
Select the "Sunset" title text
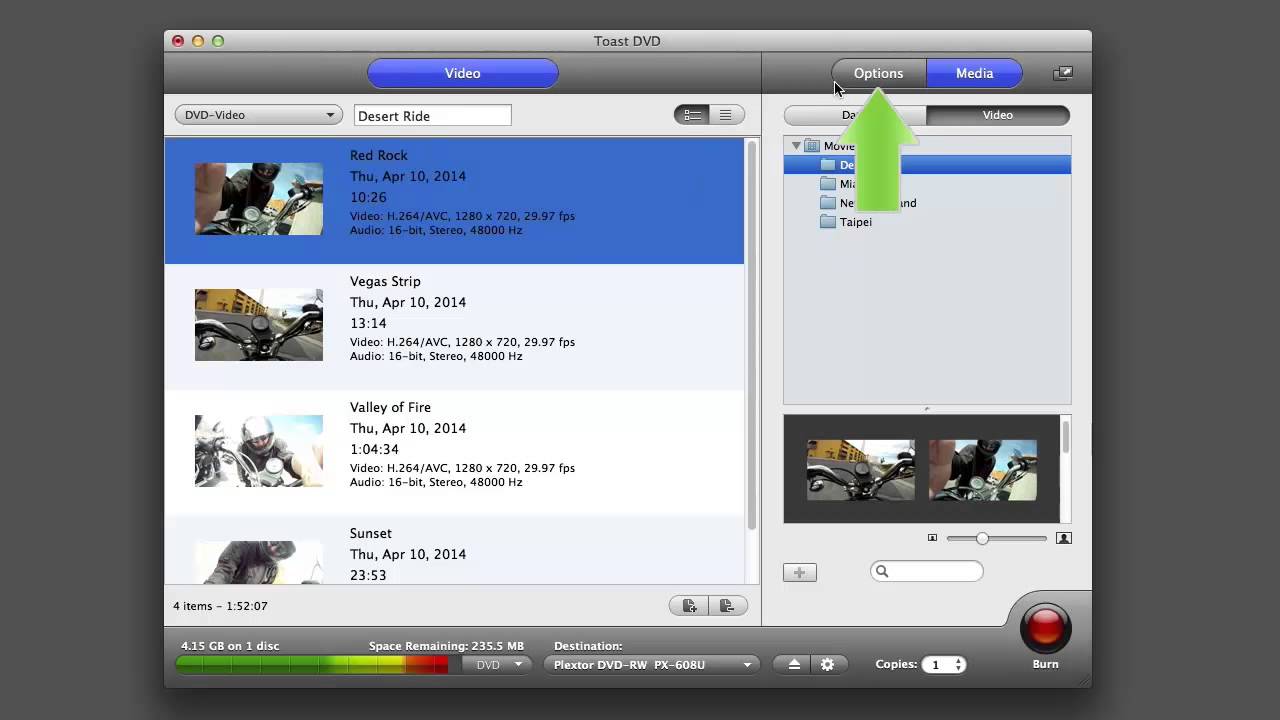click(371, 534)
